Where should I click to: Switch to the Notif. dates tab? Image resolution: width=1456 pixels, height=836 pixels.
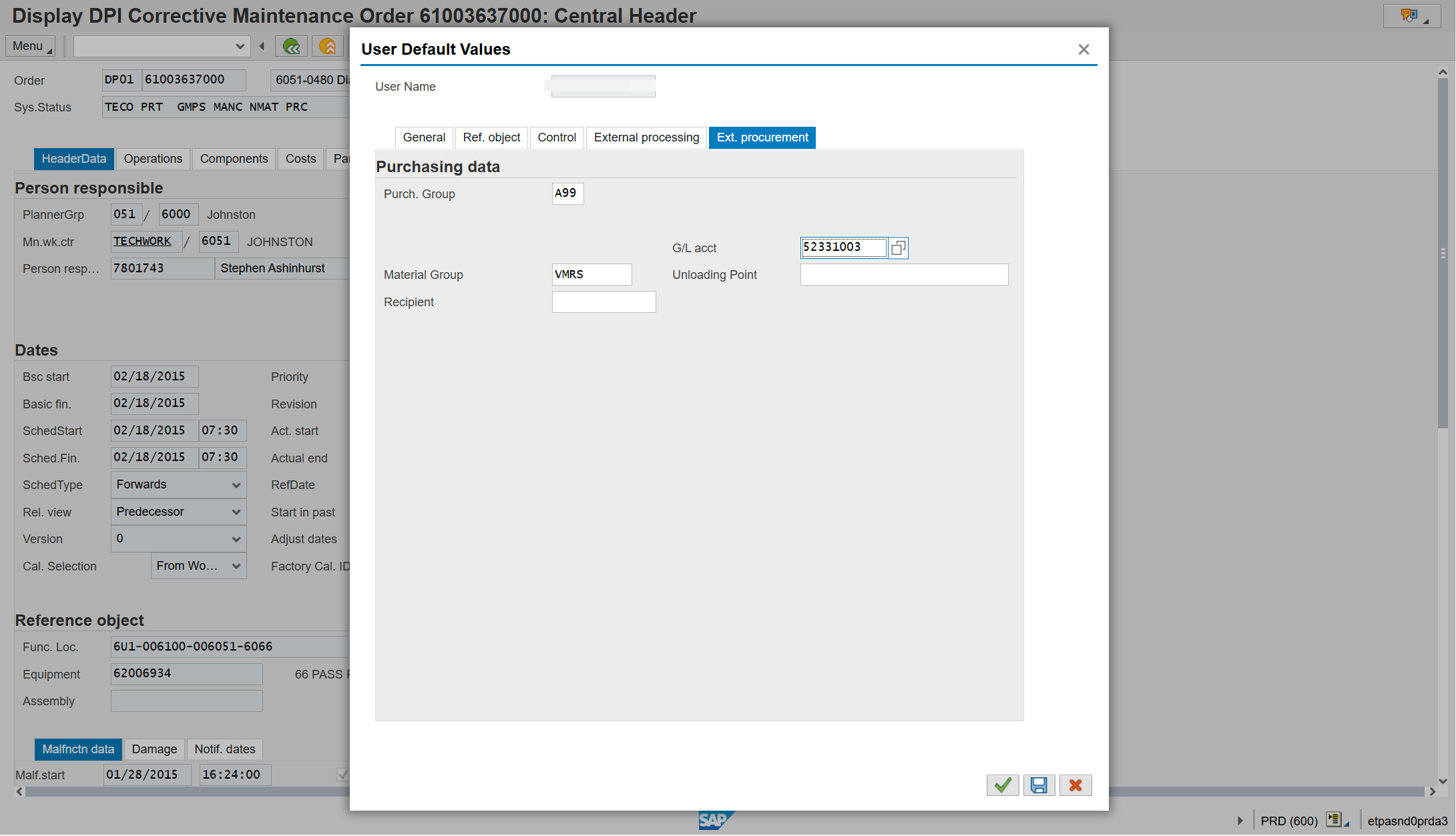225,749
